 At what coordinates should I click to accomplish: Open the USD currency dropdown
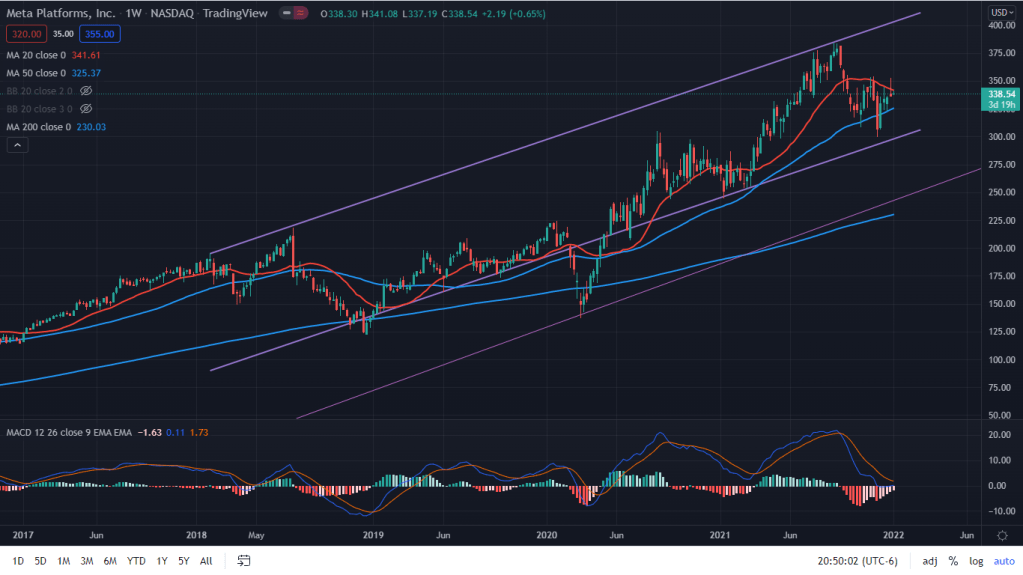point(1002,13)
